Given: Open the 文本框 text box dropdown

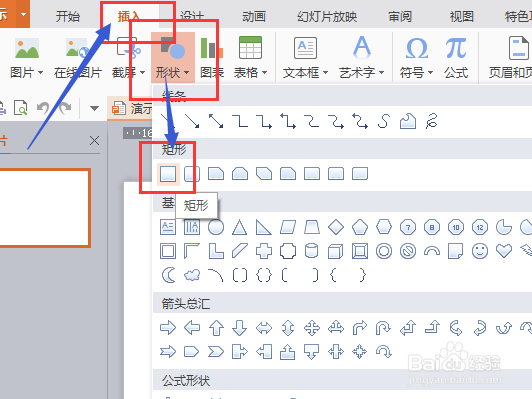Looking at the screenshot, I should point(305,58).
